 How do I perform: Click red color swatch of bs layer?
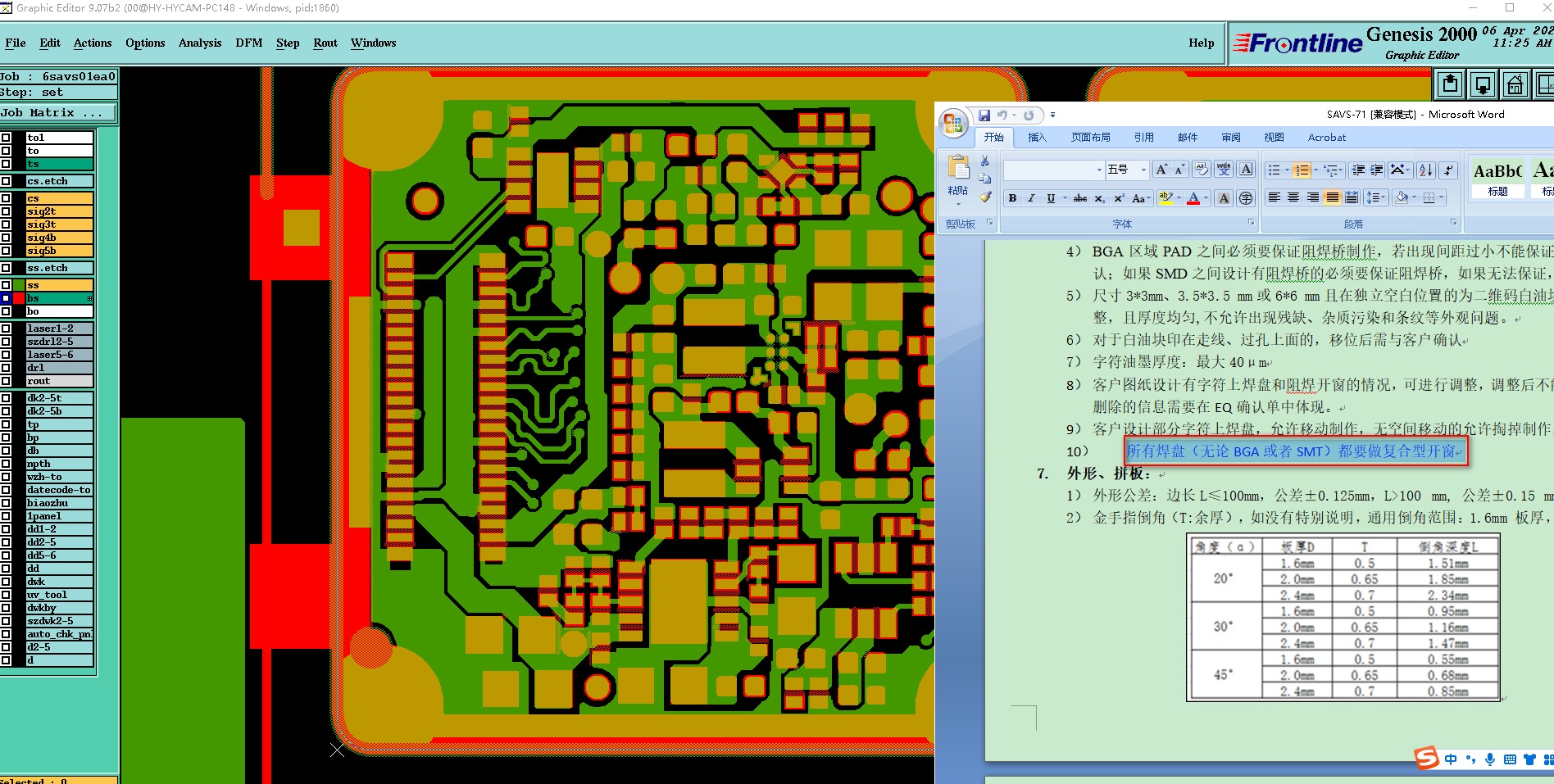pyautogui.click(x=19, y=298)
